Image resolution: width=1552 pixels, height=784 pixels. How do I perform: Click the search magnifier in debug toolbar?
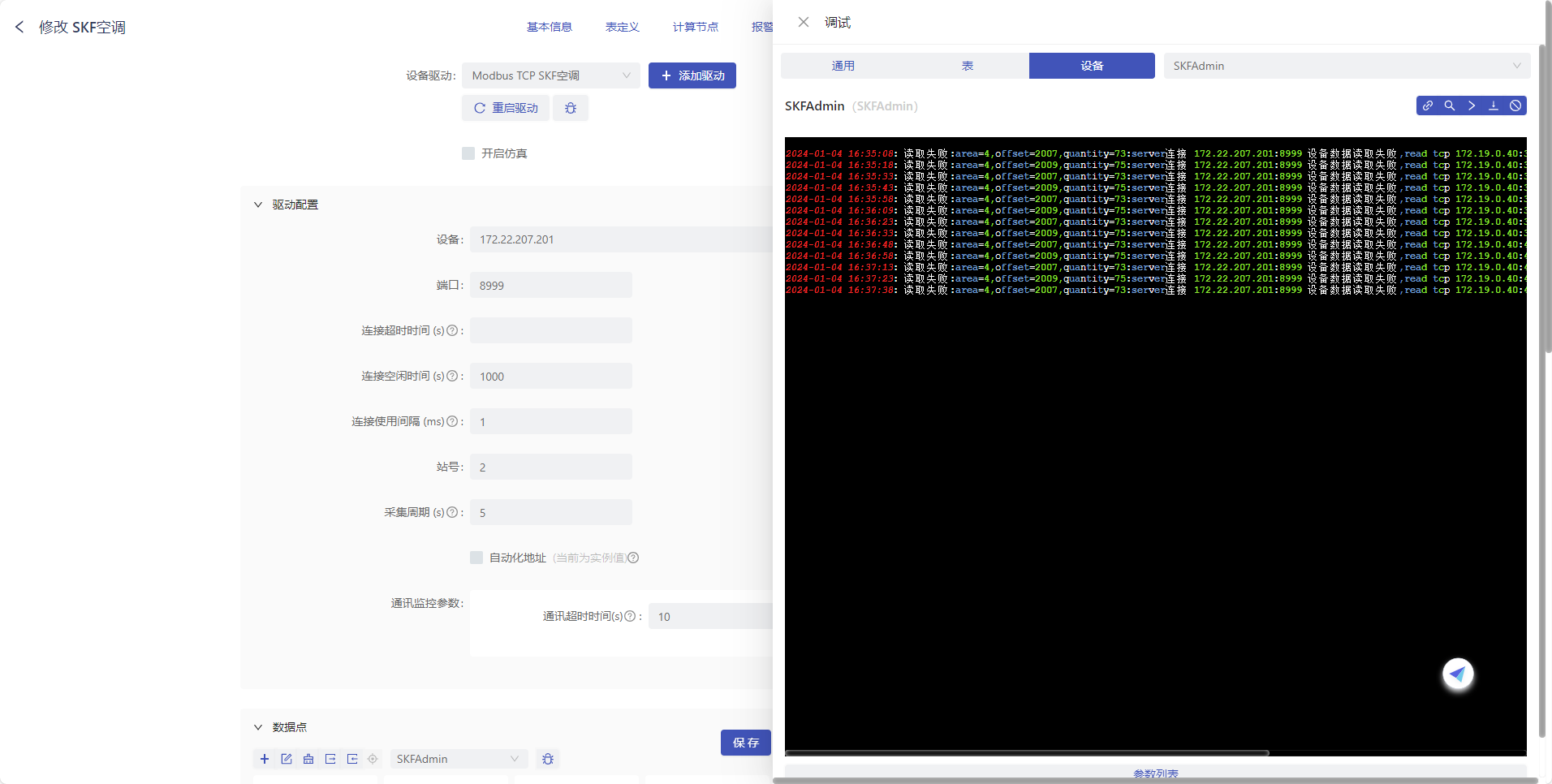point(1450,106)
